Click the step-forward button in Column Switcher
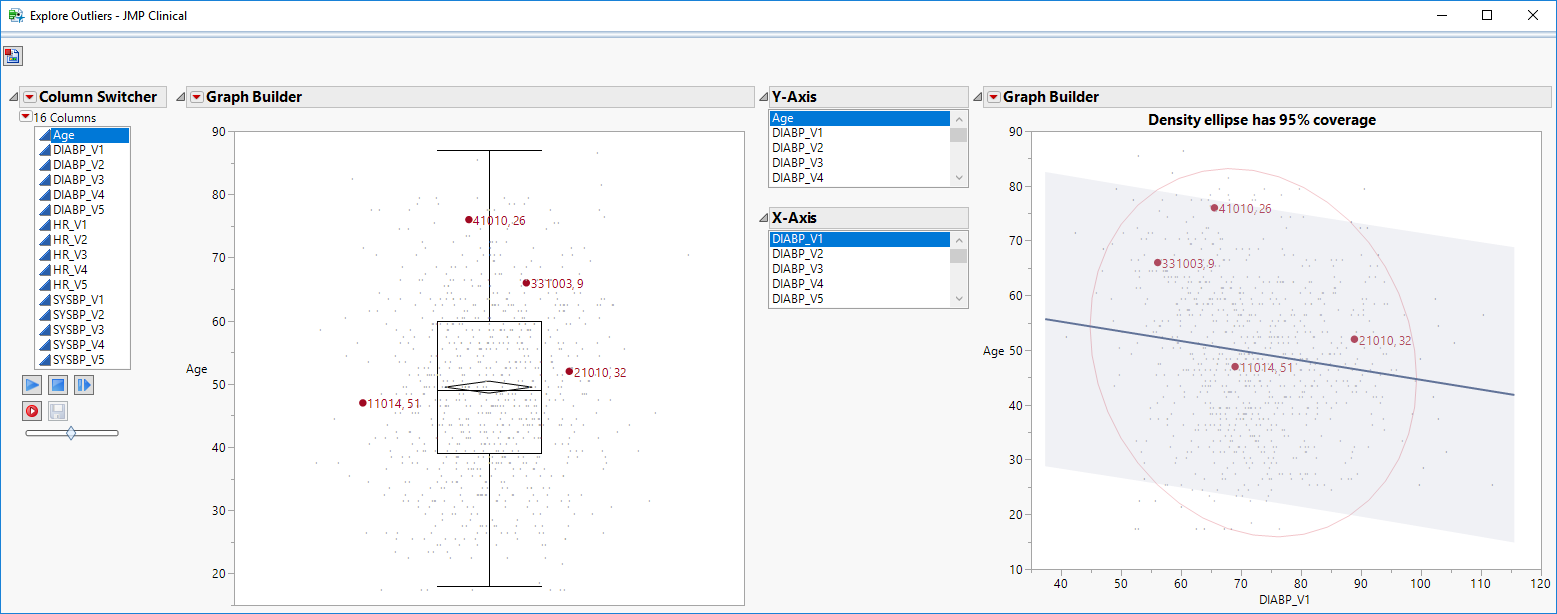Viewport: 1557px width, 614px height. coord(84,385)
